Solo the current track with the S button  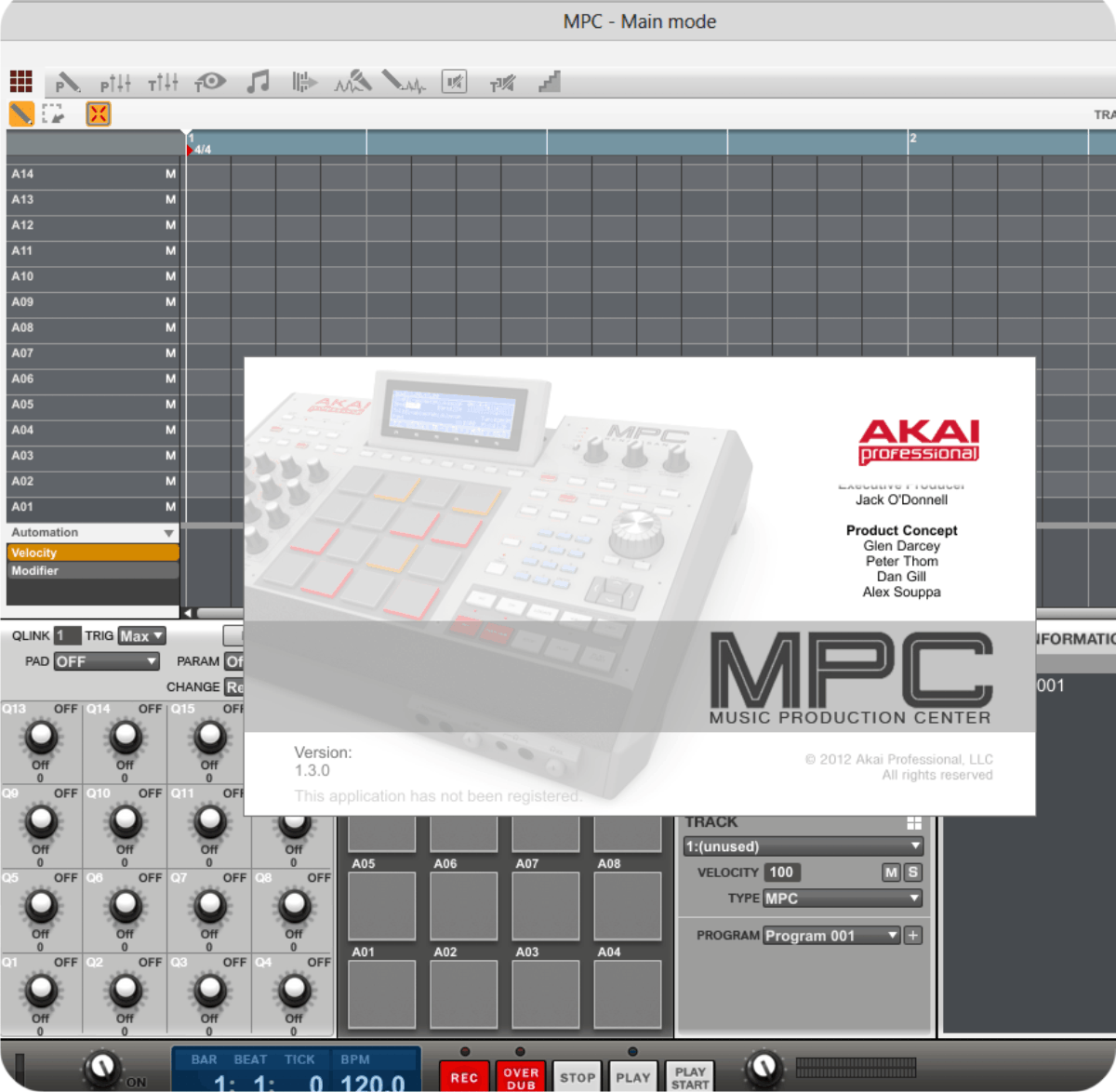912,872
